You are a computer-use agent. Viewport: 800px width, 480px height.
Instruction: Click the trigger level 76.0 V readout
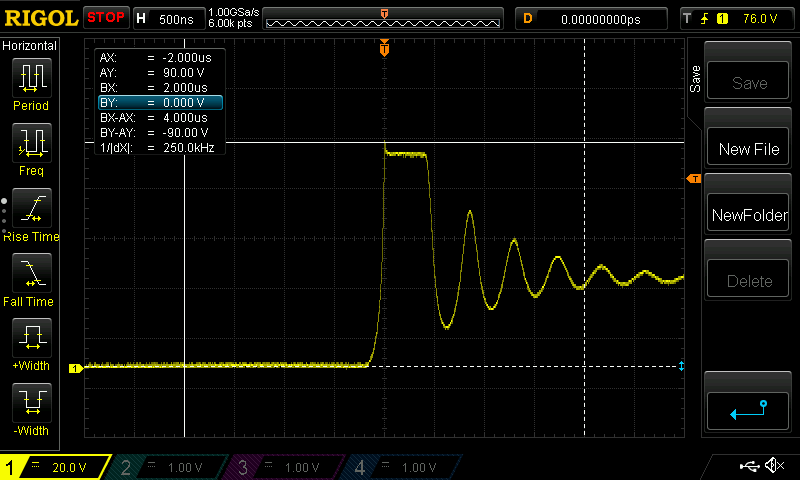[x=760, y=19]
